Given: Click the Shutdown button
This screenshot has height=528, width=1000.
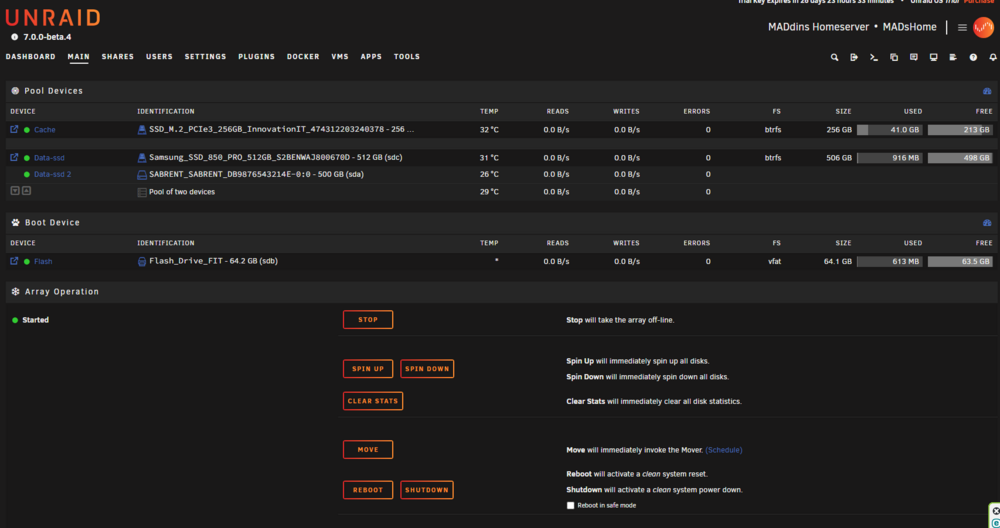Looking at the screenshot, I should 427,490.
